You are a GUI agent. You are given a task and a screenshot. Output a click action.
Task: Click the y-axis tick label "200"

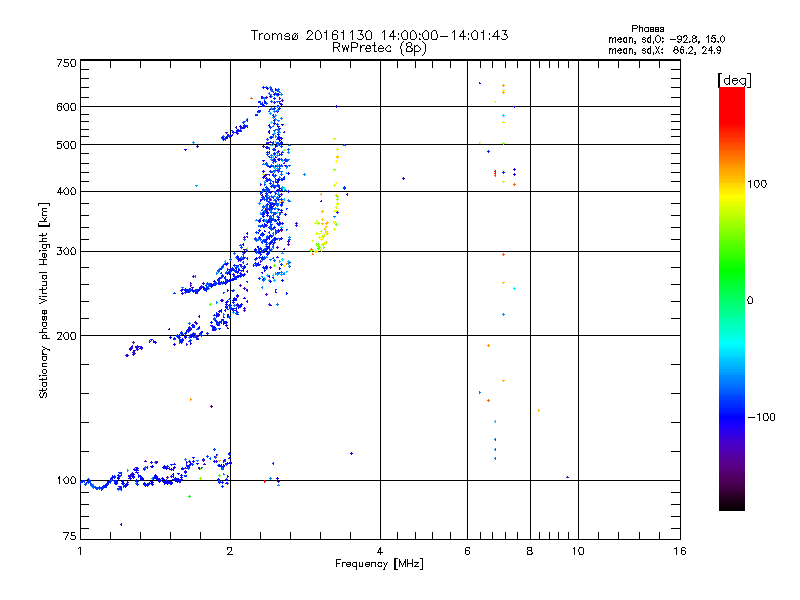point(66,336)
